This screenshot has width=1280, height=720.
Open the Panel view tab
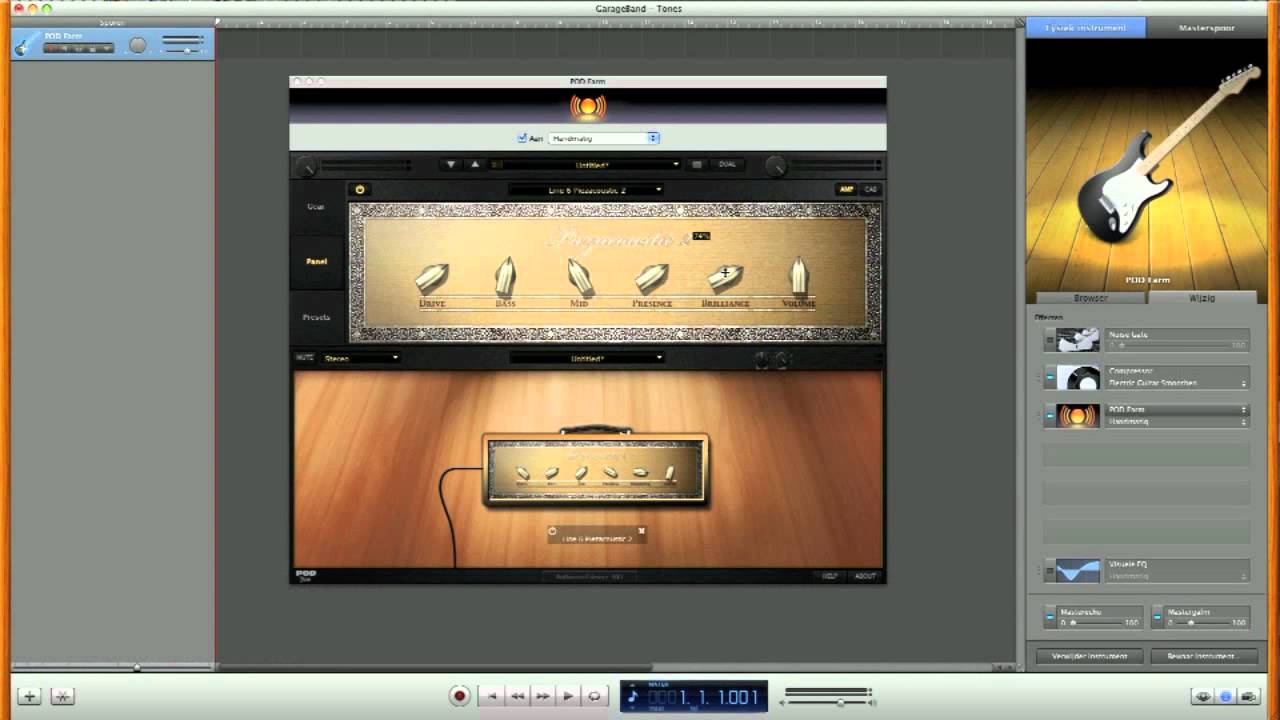pos(316,261)
